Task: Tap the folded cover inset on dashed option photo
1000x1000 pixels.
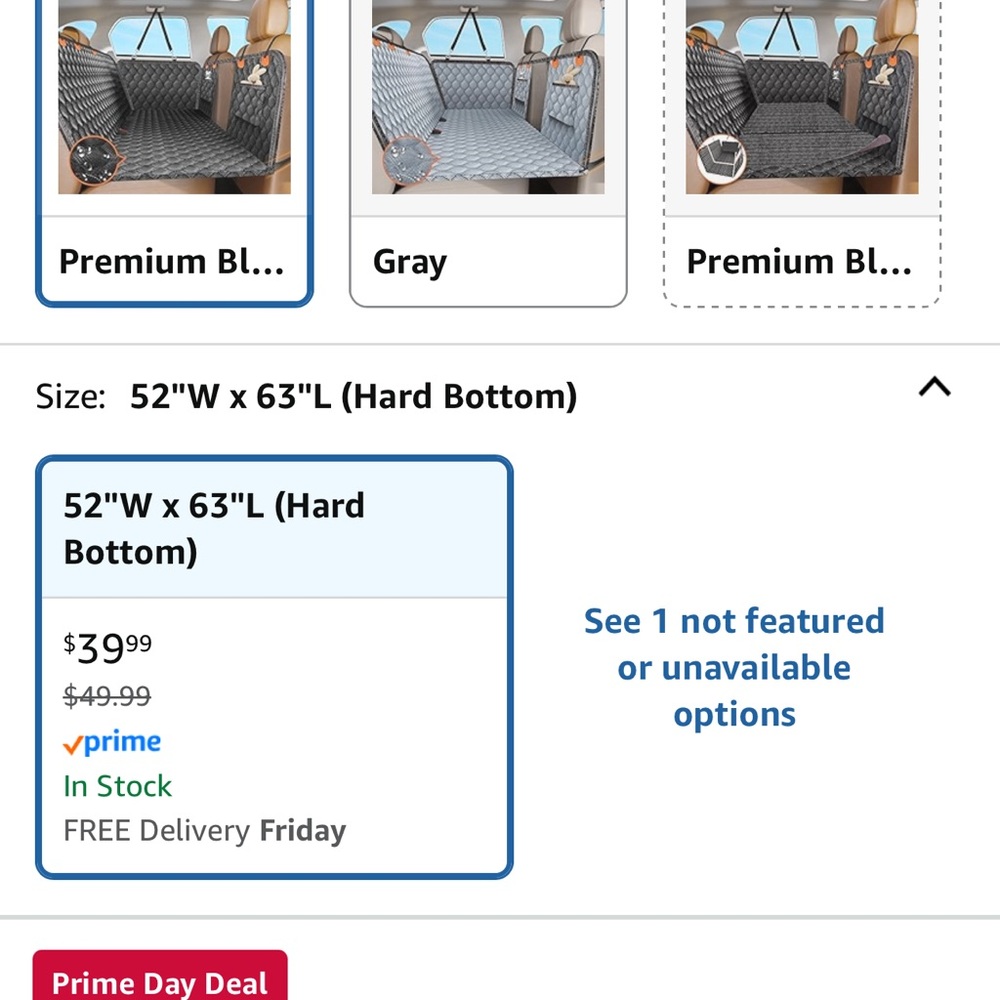Action: [x=721, y=159]
